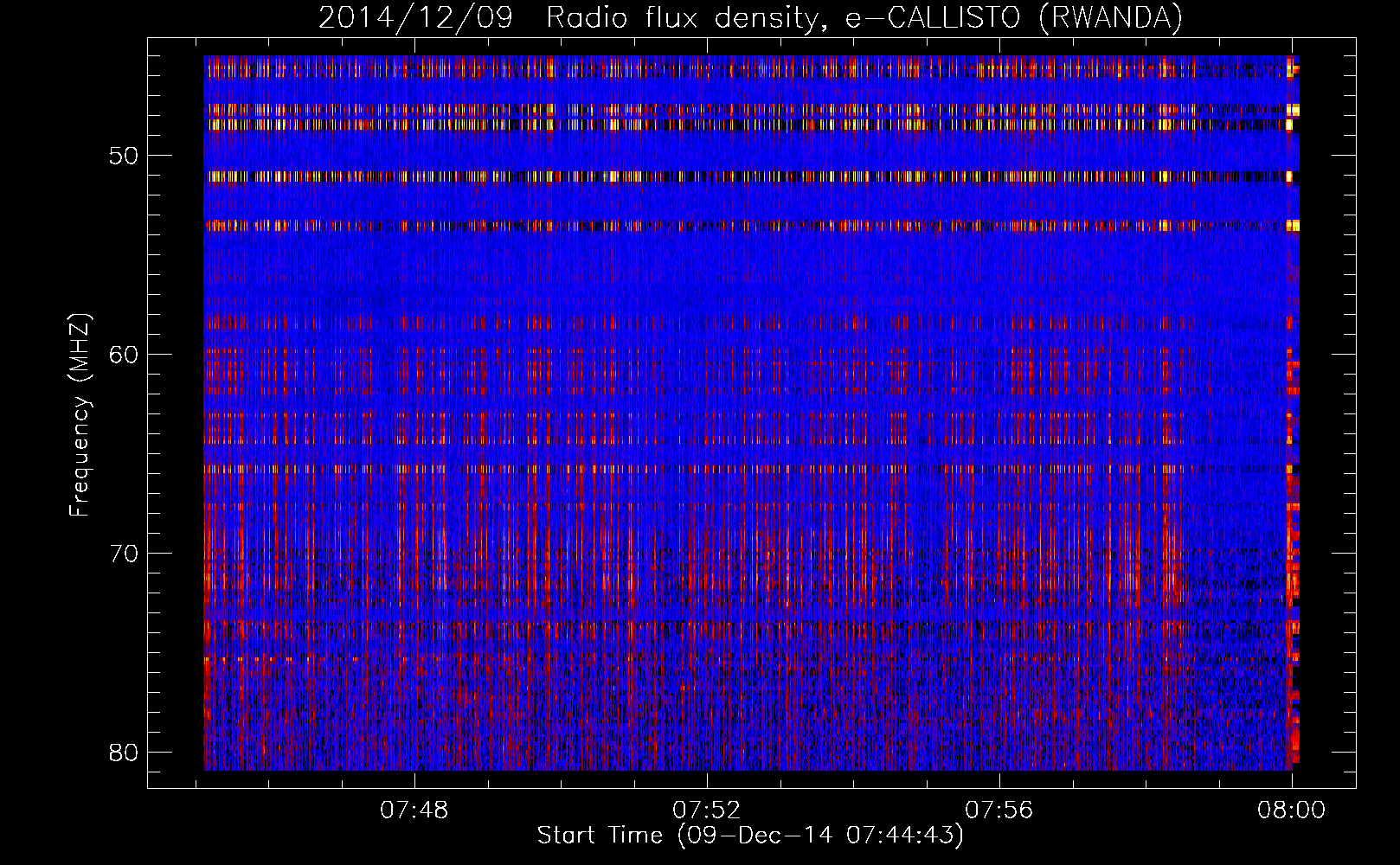Click the '60' frequency tick label
Image resolution: width=1400 pixels, height=865 pixels.
point(125,355)
